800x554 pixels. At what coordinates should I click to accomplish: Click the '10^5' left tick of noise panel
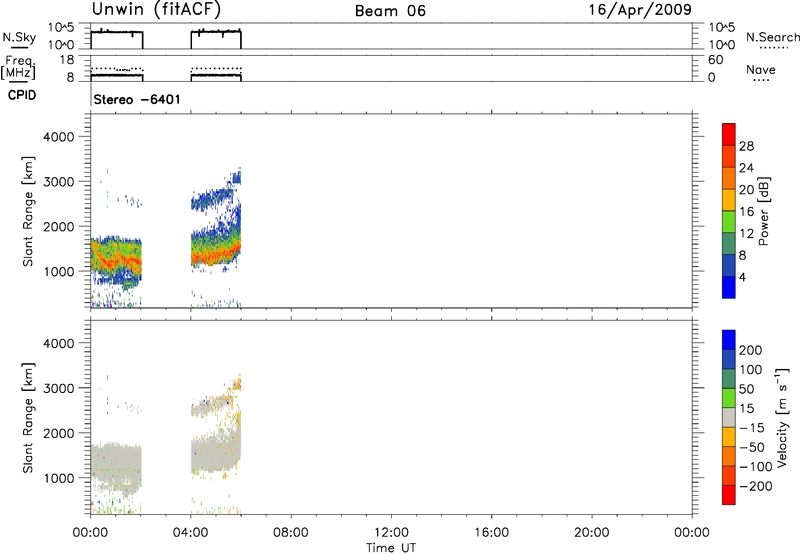tap(61, 28)
